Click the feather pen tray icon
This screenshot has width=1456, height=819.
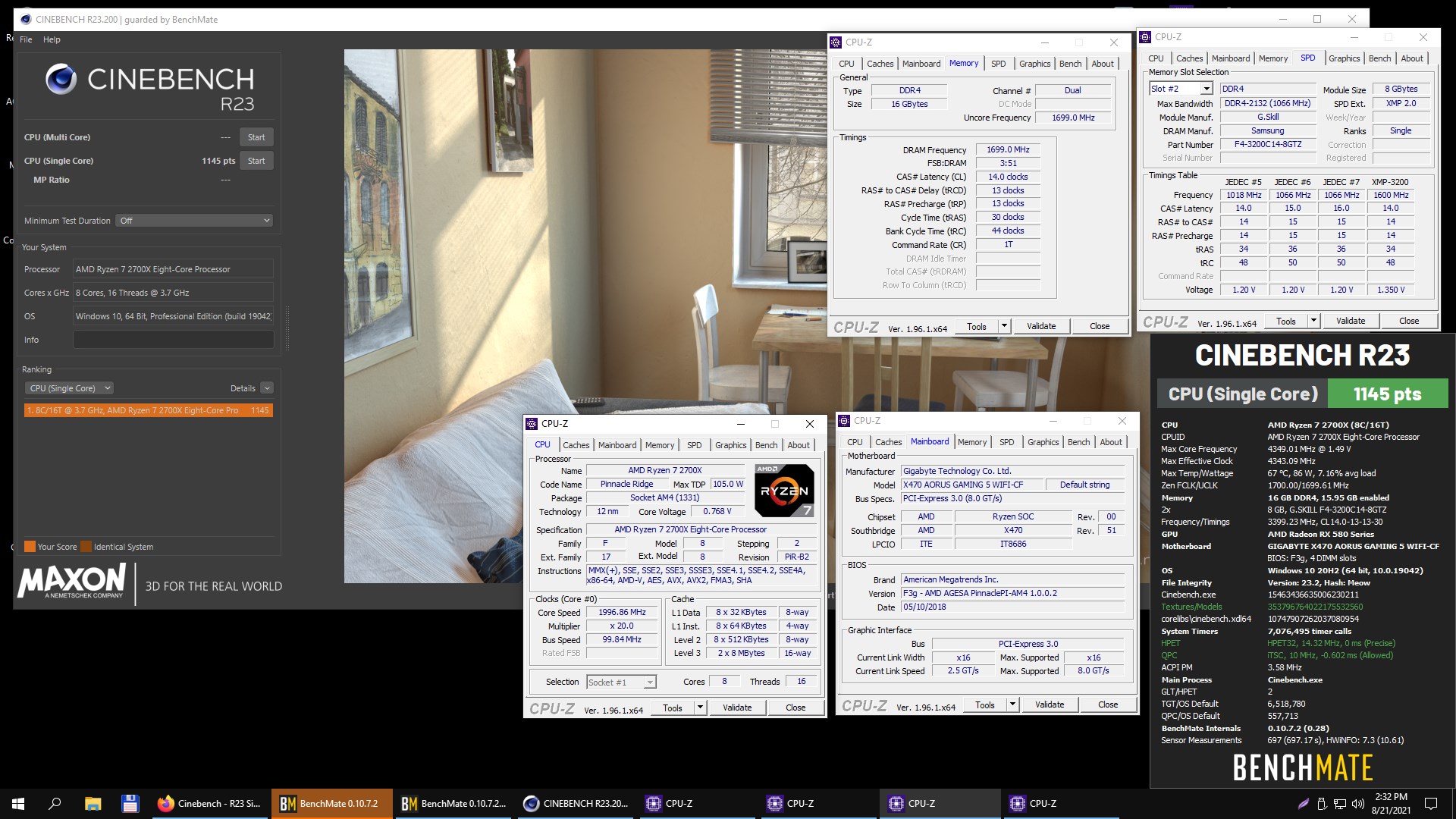[1303, 804]
